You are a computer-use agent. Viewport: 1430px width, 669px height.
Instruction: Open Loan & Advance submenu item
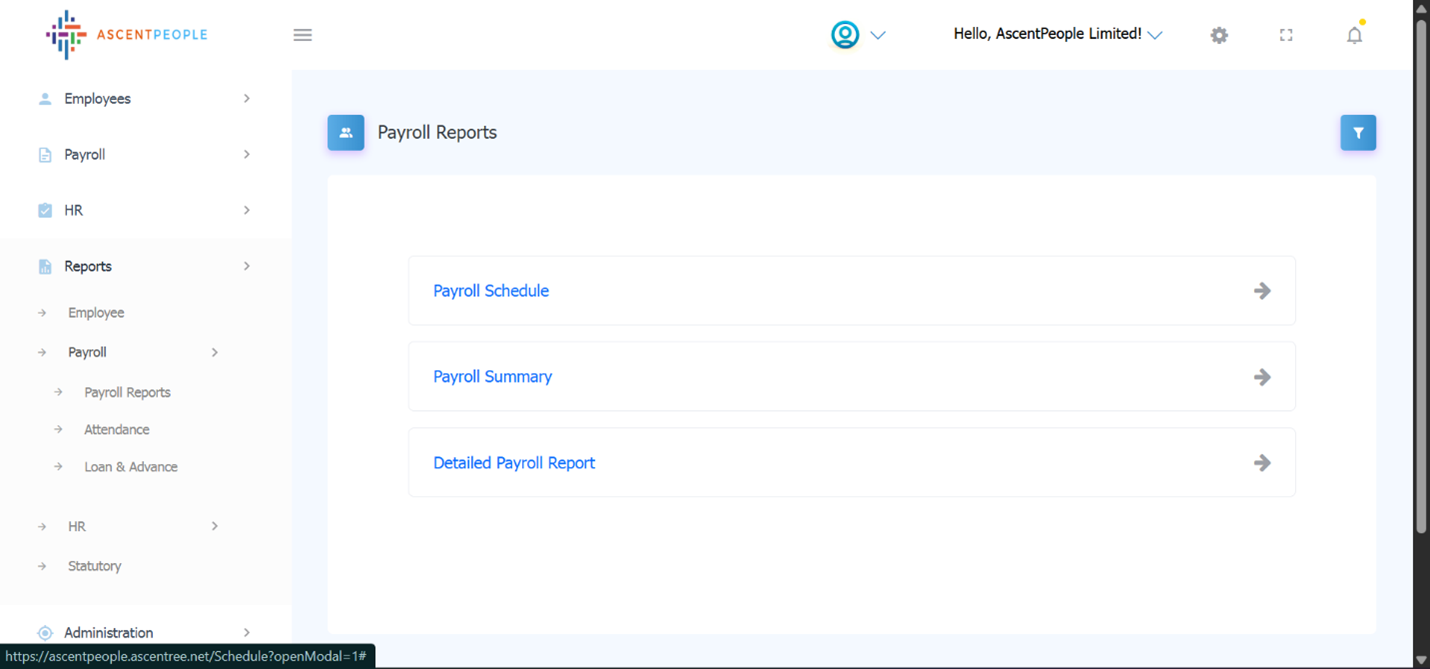click(x=131, y=467)
